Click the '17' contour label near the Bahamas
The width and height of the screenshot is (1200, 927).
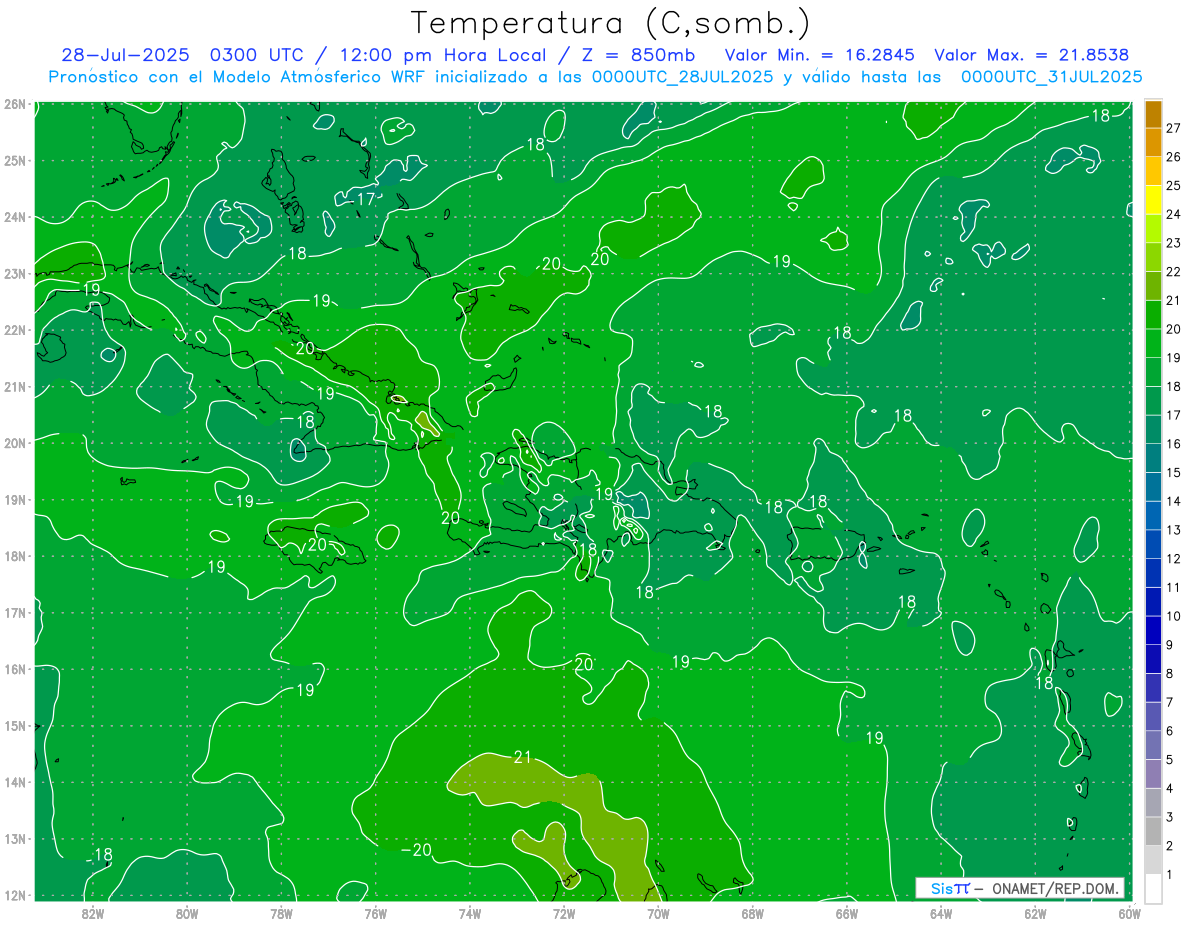tap(366, 199)
